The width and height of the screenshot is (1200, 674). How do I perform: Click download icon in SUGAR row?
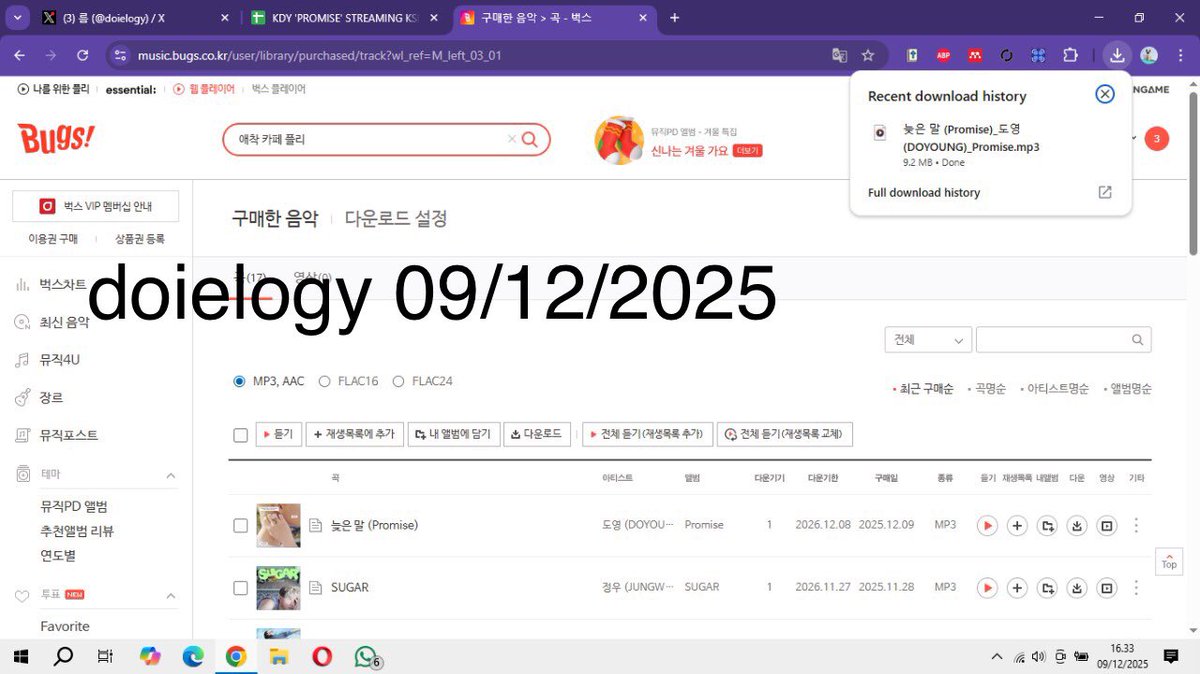point(1077,587)
